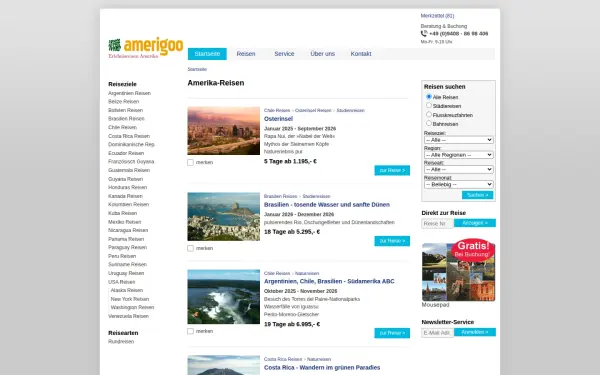Click the Anmelden newsletter button
The image size is (600, 375).
click(475, 332)
